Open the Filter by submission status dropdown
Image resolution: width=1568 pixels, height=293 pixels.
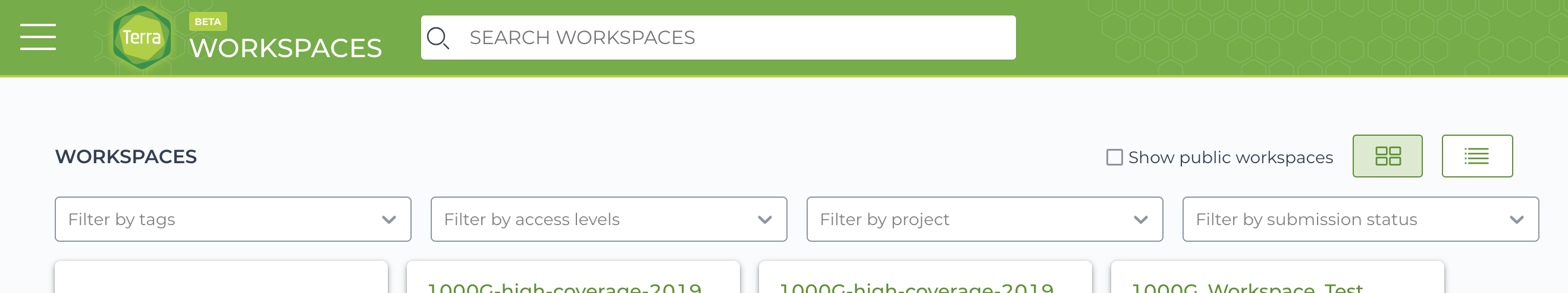click(1360, 219)
